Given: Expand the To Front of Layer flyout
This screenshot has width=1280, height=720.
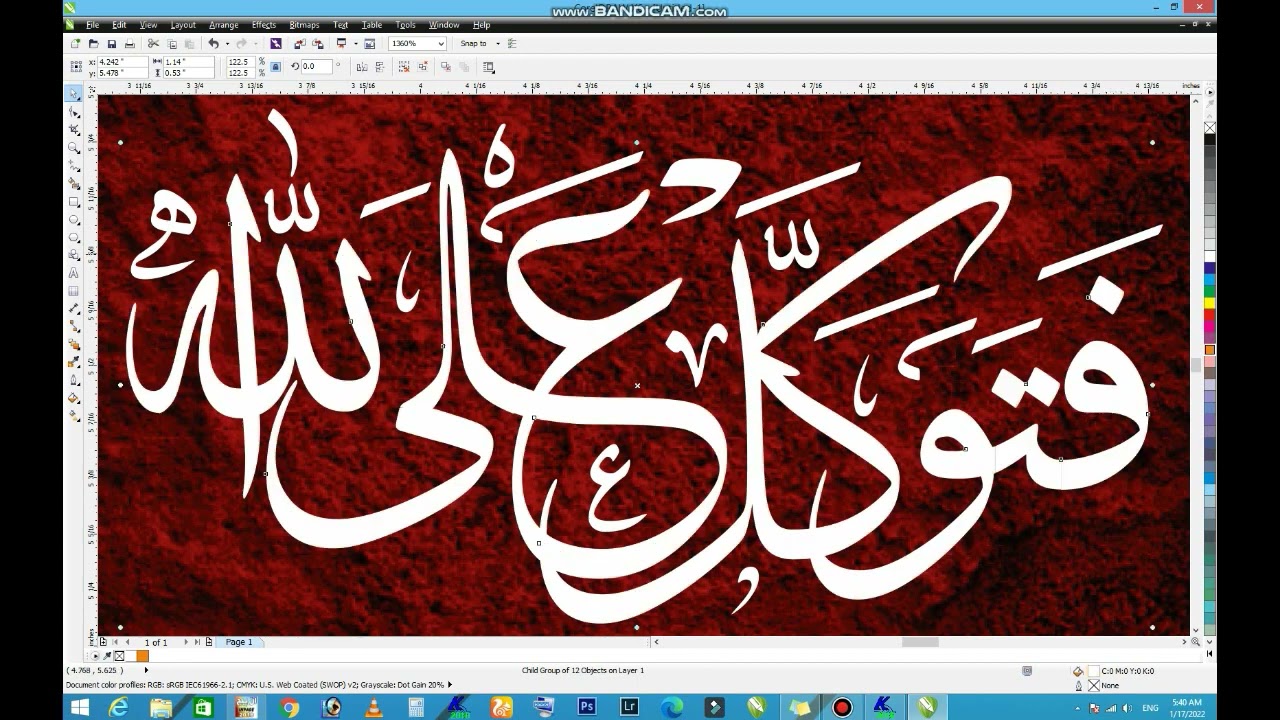Looking at the screenshot, I should click(x=488, y=67).
